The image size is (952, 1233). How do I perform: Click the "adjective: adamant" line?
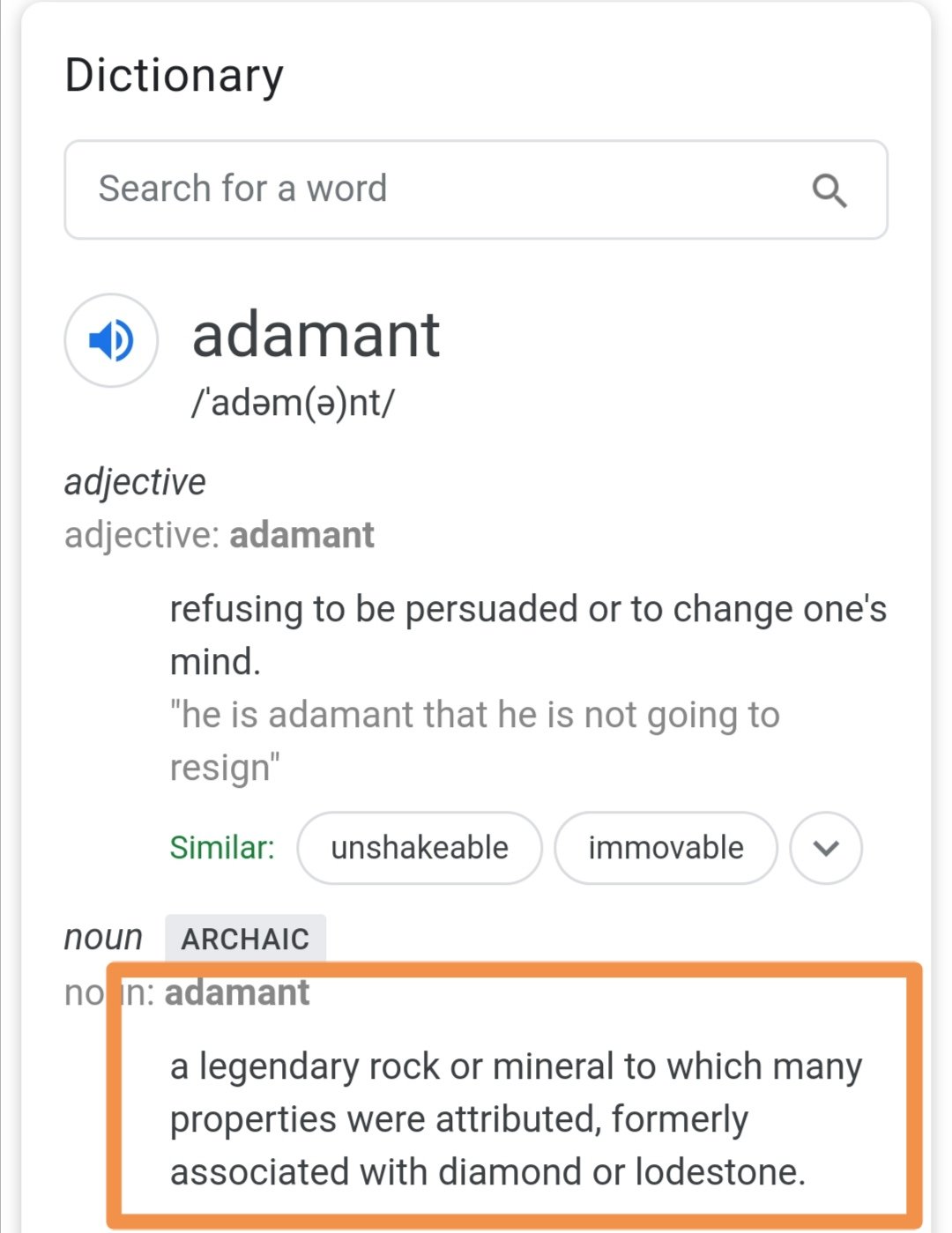[x=219, y=535]
